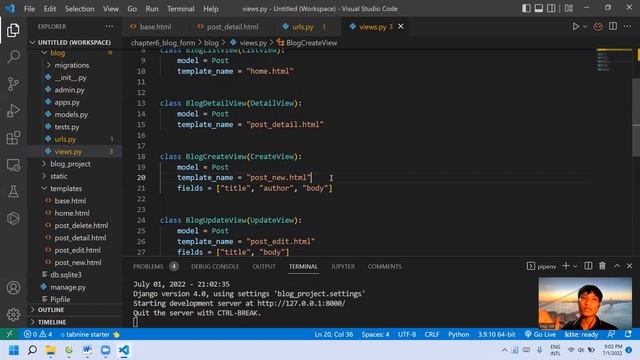
Task: Collapse the UNTITLED (WORKSPACE) section
Action: click(74, 42)
